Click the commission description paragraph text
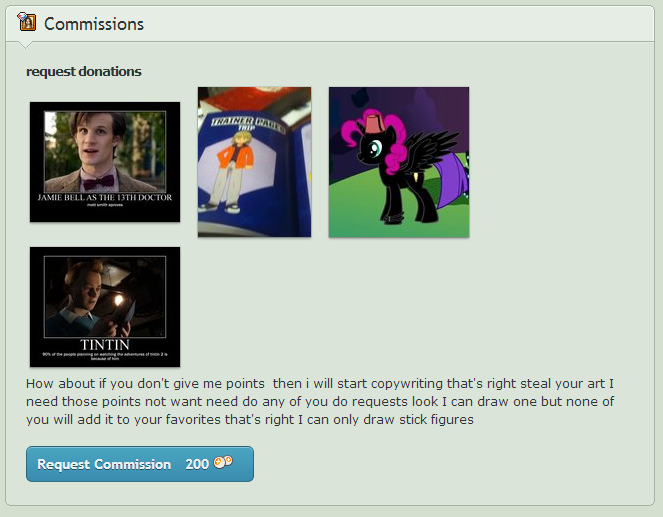Screen dimensions: 663x517 coord(320,402)
